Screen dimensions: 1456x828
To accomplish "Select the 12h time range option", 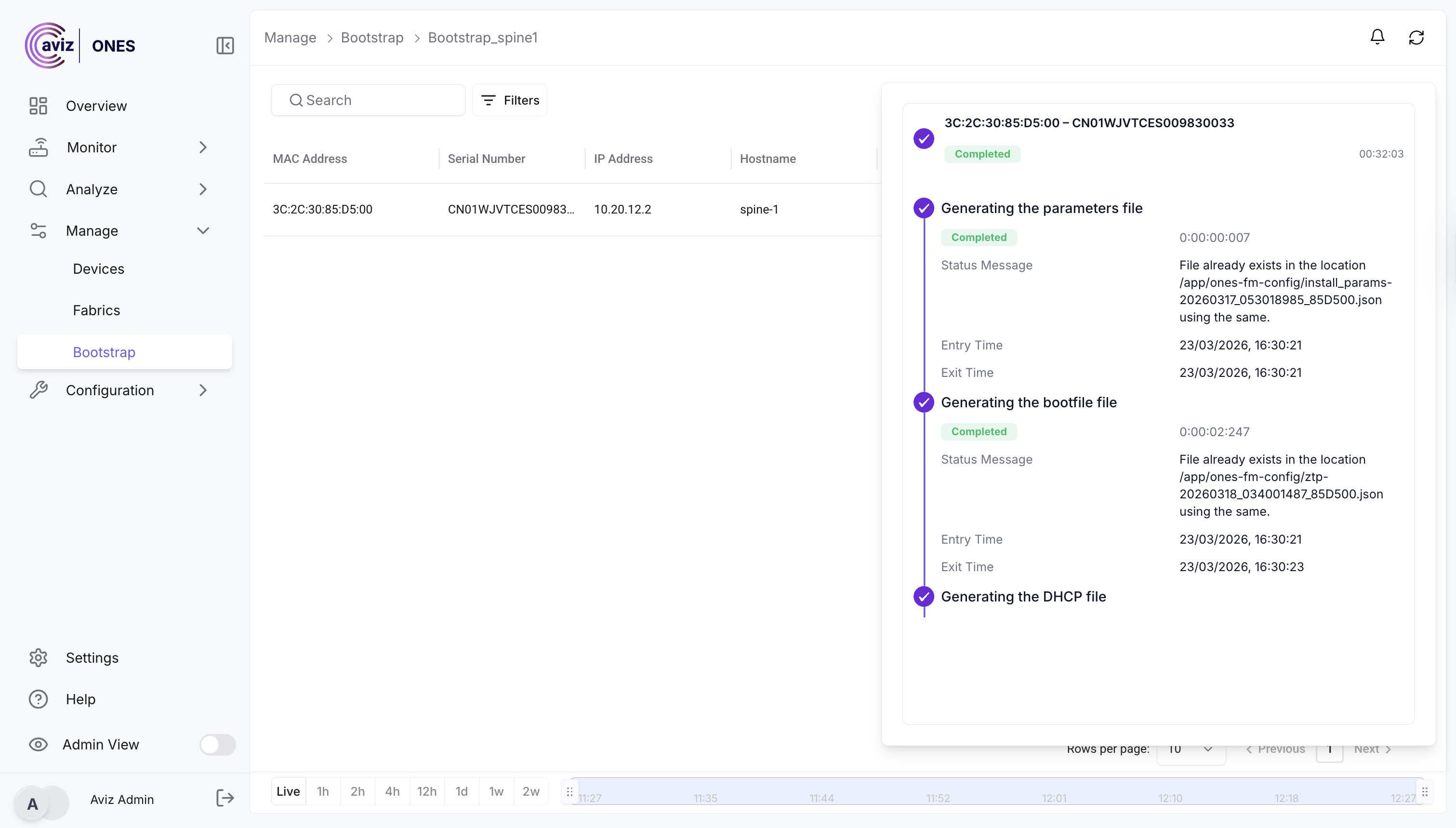I will coord(427,791).
